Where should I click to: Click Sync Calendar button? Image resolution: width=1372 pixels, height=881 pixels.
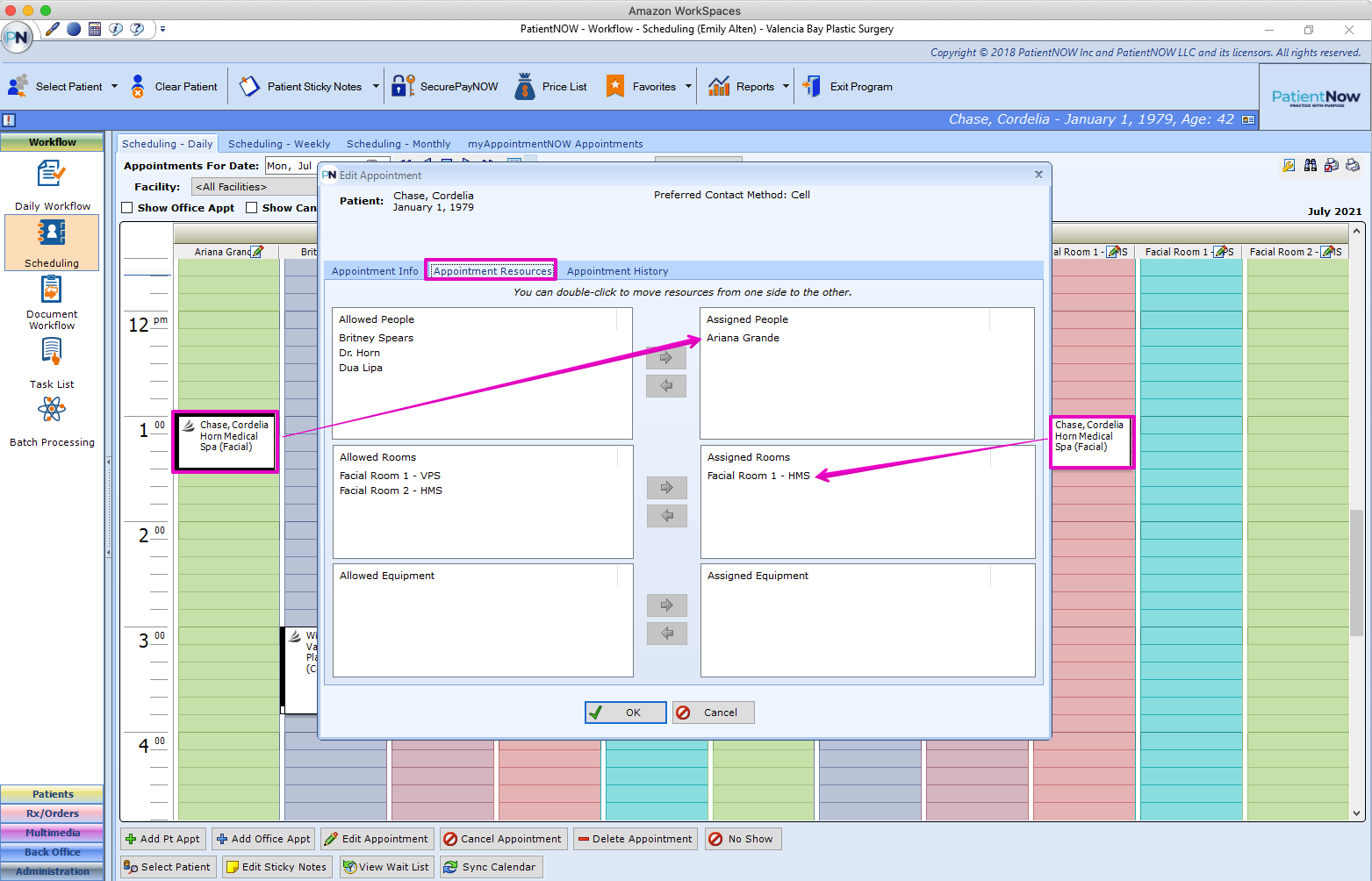coord(490,867)
